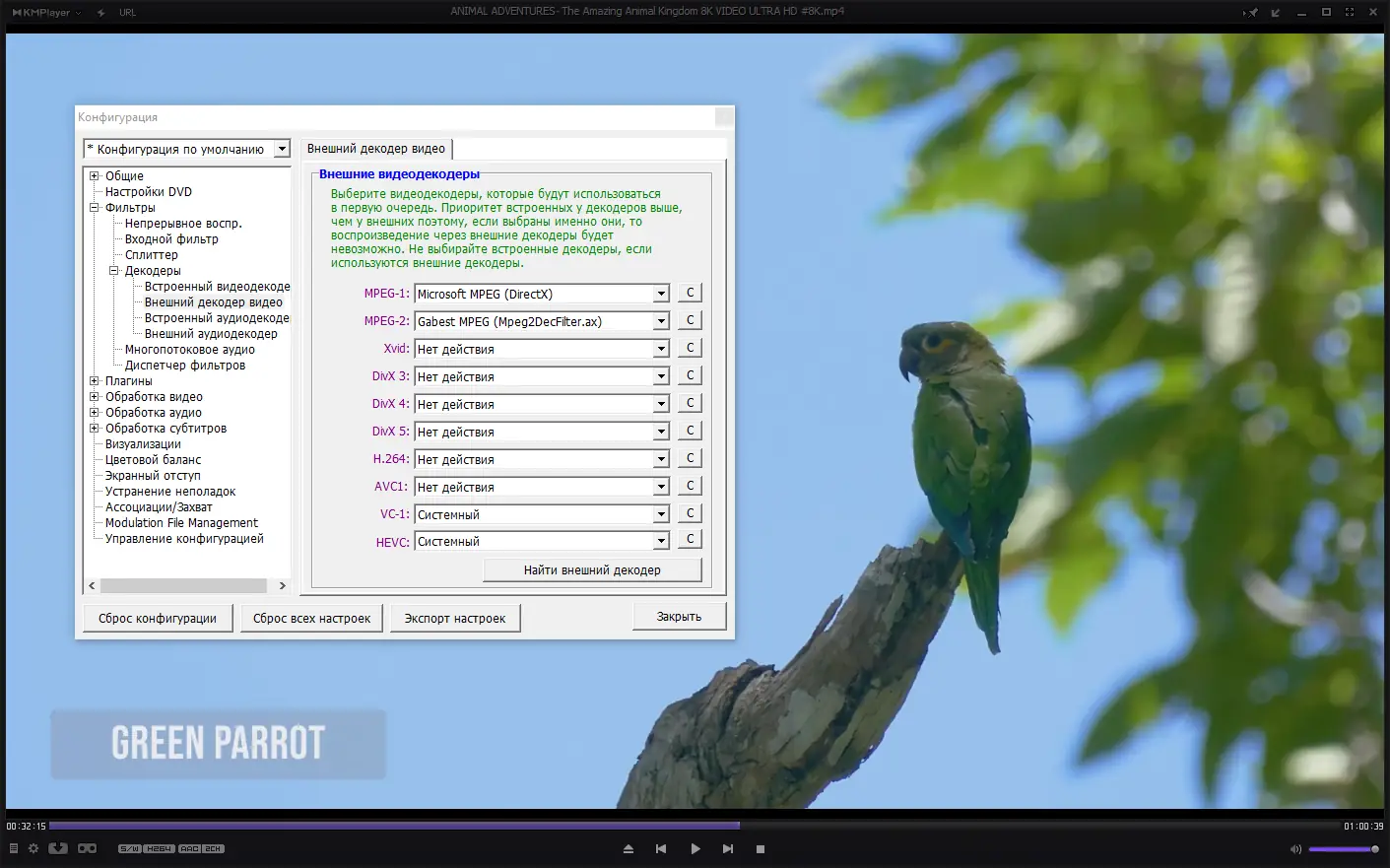Open the control box gear icon
Viewport: 1390px width, 868px height.
click(x=33, y=848)
